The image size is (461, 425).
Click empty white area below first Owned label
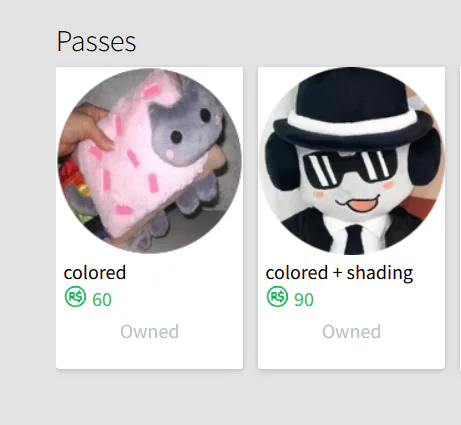coord(149,354)
